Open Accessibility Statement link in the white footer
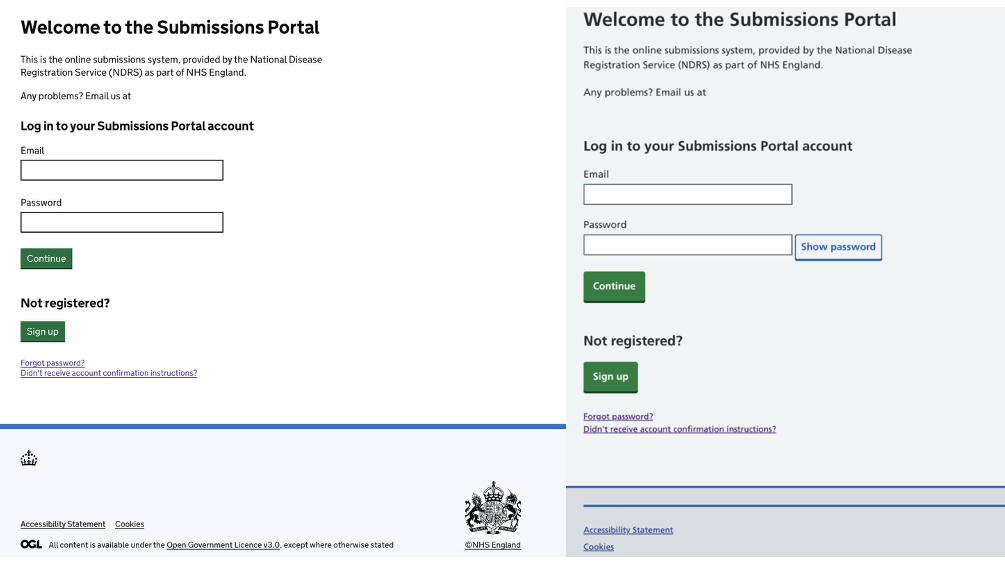The image size is (1005, 566). coord(63,524)
